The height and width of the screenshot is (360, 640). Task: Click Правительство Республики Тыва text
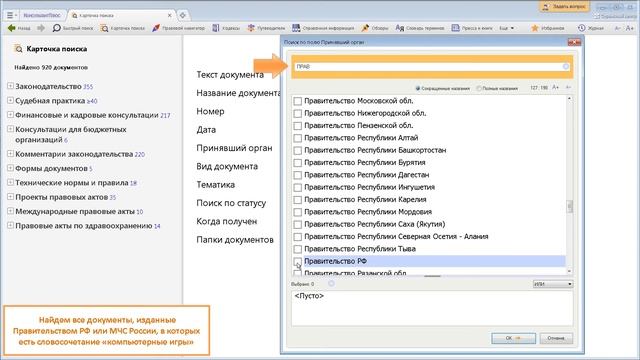[x=360, y=249]
